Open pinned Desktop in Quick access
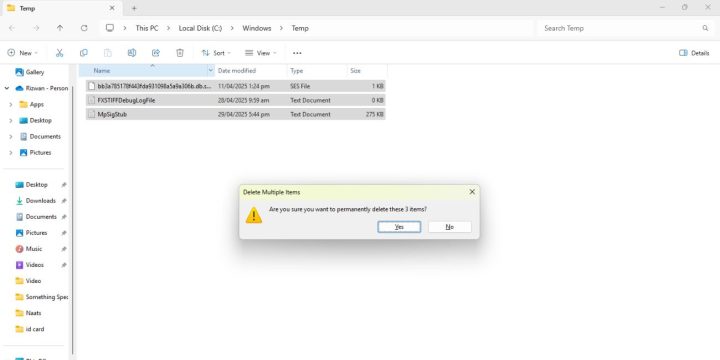720x360 pixels. coord(32,185)
